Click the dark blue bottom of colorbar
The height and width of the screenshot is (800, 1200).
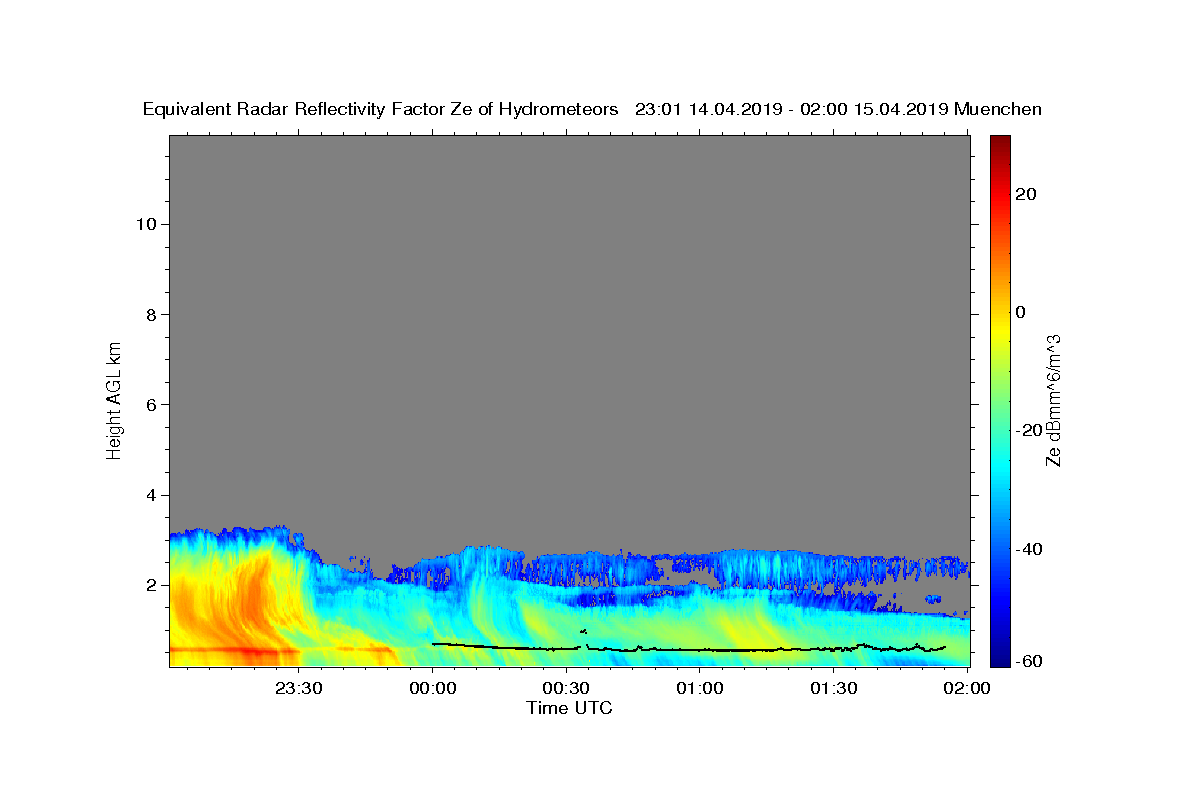(x=1000, y=657)
